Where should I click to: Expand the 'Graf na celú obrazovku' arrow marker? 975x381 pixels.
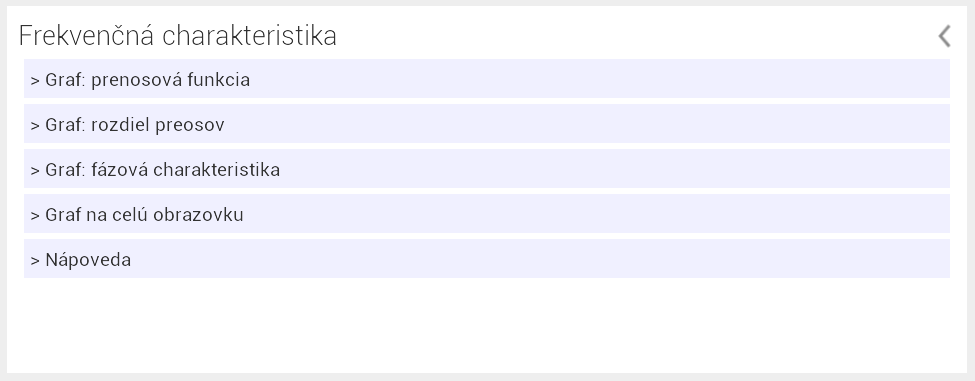coord(35,216)
